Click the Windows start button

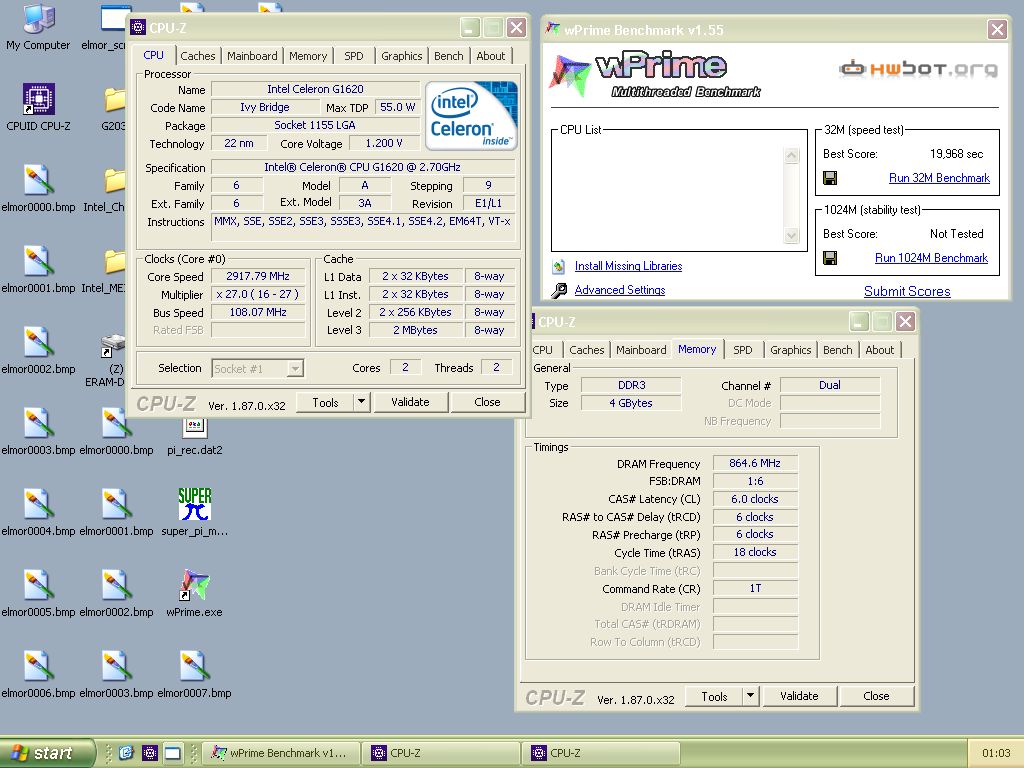click(x=46, y=753)
